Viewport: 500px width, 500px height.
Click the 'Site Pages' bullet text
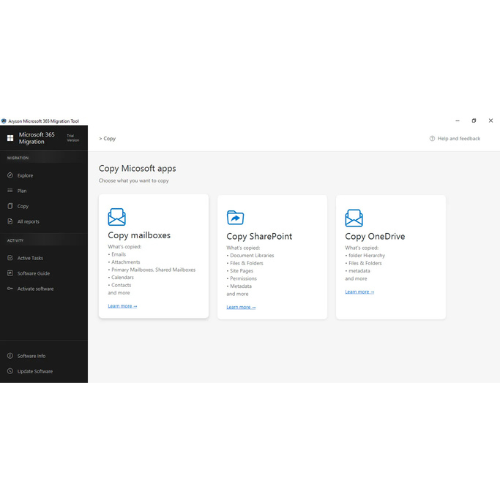242,271
